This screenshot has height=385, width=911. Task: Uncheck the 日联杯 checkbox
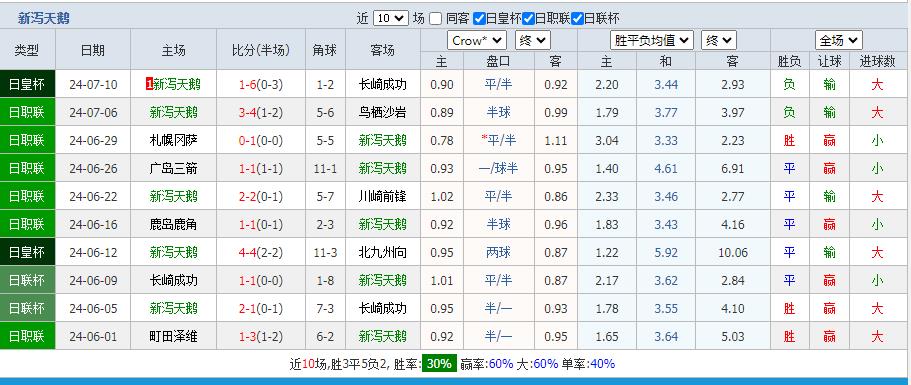coord(577,19)
